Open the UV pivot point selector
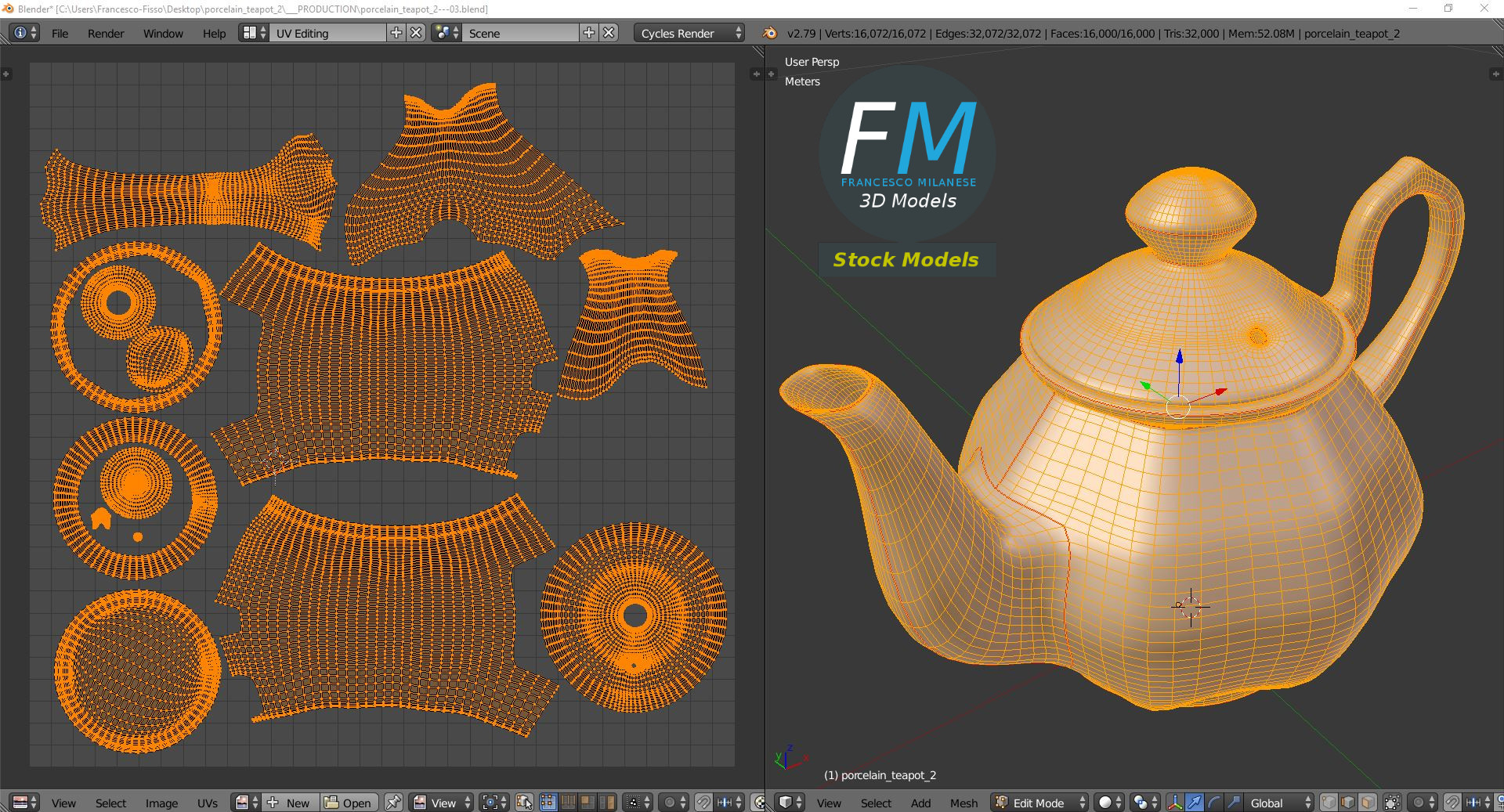 click(x=495, y=803)
